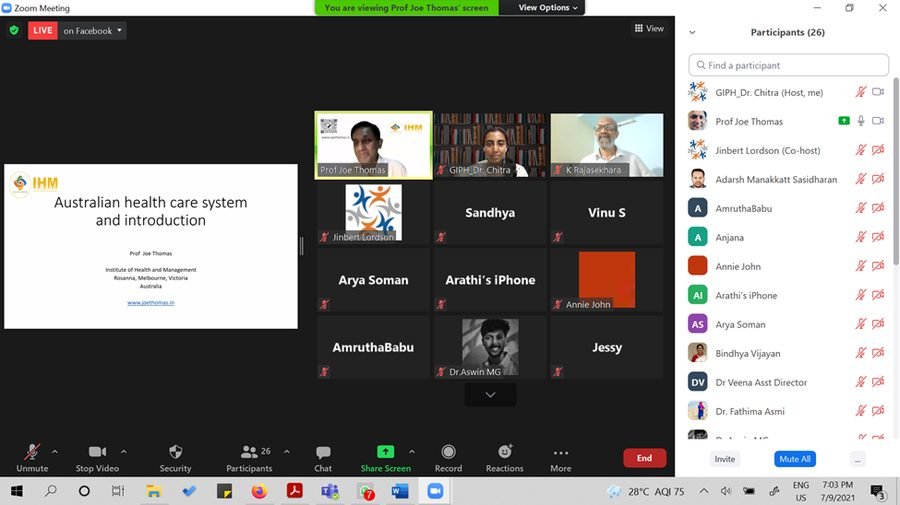Open Firefox from taskbar
The image size is (900, 505).
point(259,491)
